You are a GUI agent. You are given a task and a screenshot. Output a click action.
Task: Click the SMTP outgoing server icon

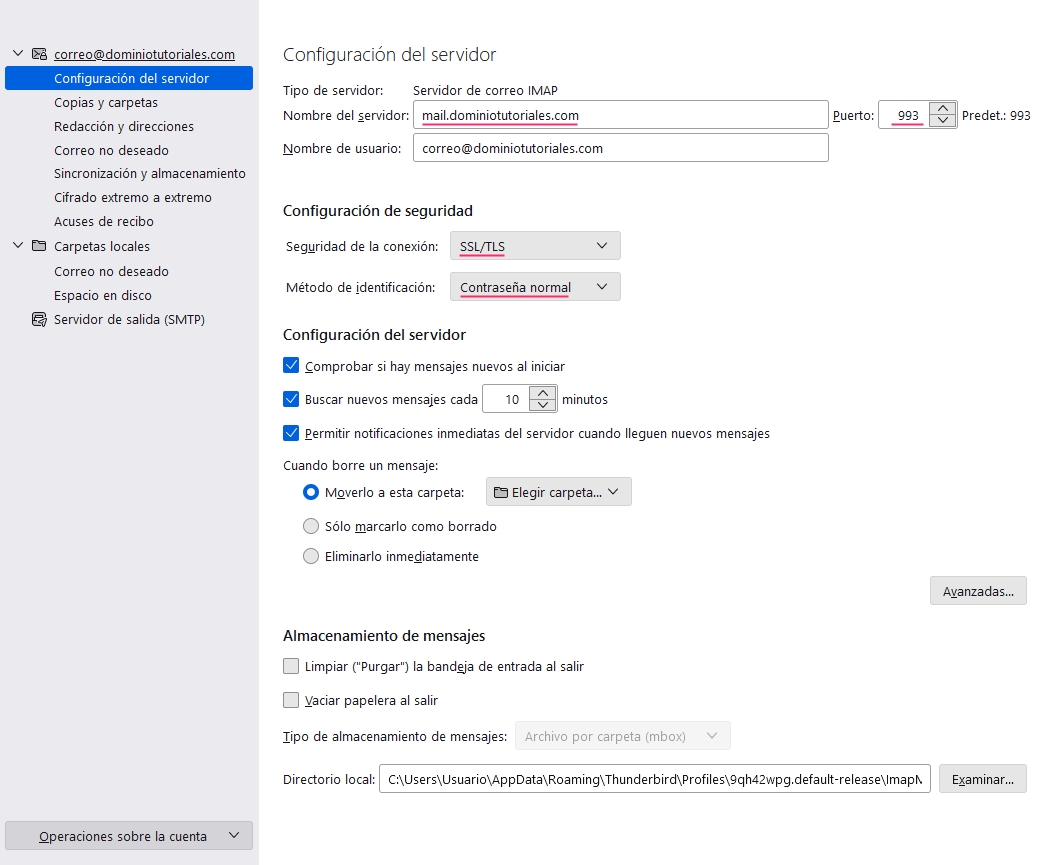click(x=40, y=320)
